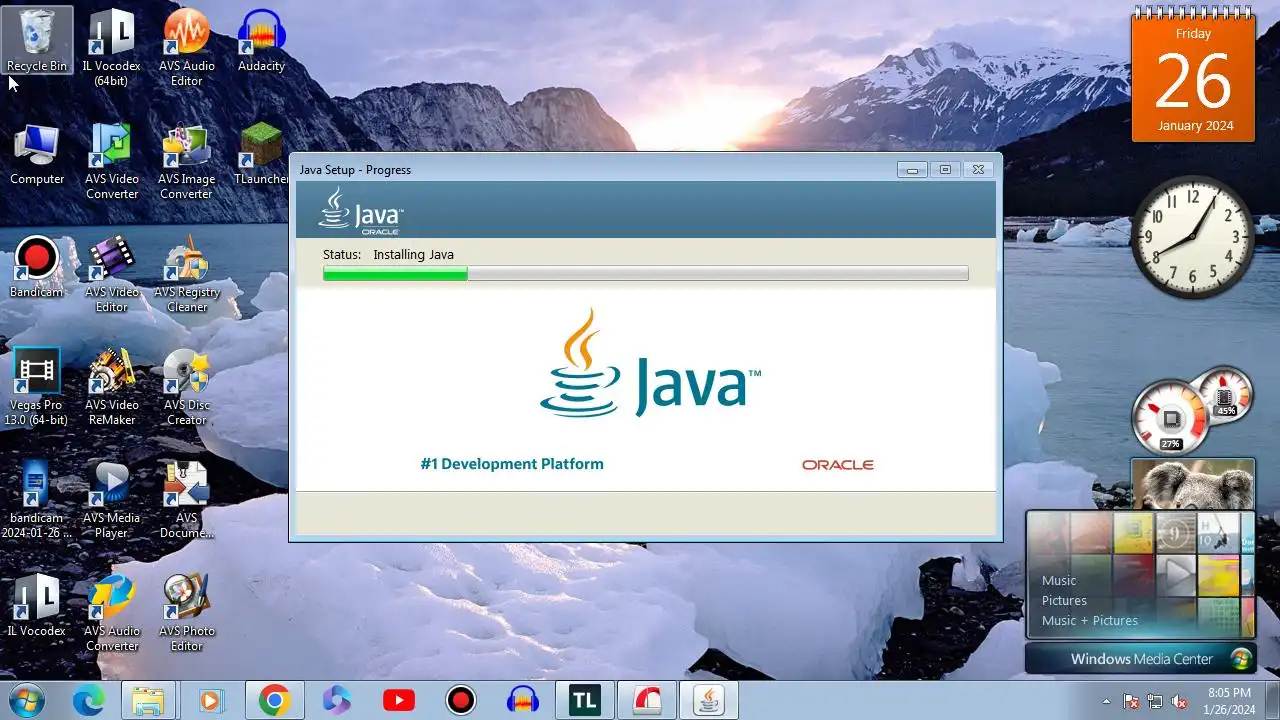Viewport: 1280px width, 720px height.
Task: Open File Explorer from the taskbar
Action: pyautogui.click(x=148, y=701)
